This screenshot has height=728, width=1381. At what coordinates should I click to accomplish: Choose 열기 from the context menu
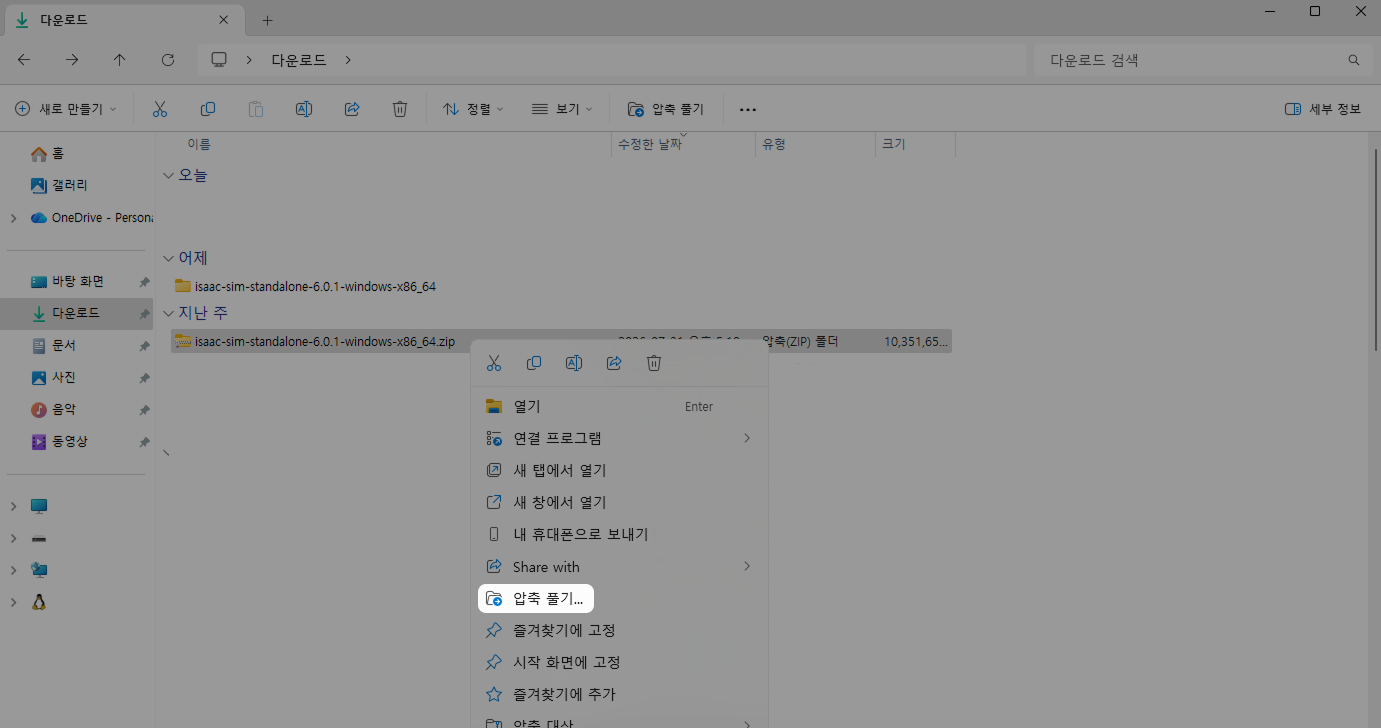coord(620,406)
